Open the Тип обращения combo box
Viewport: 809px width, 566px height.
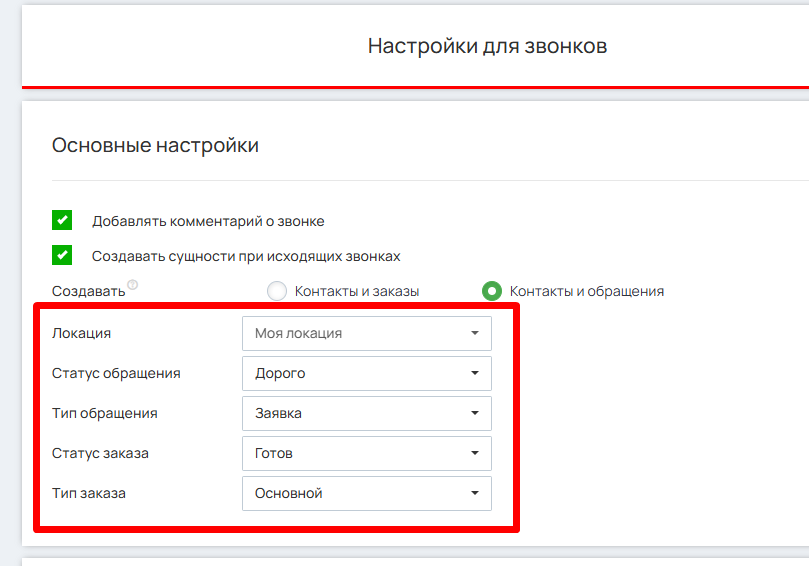[x=366, y=413]
